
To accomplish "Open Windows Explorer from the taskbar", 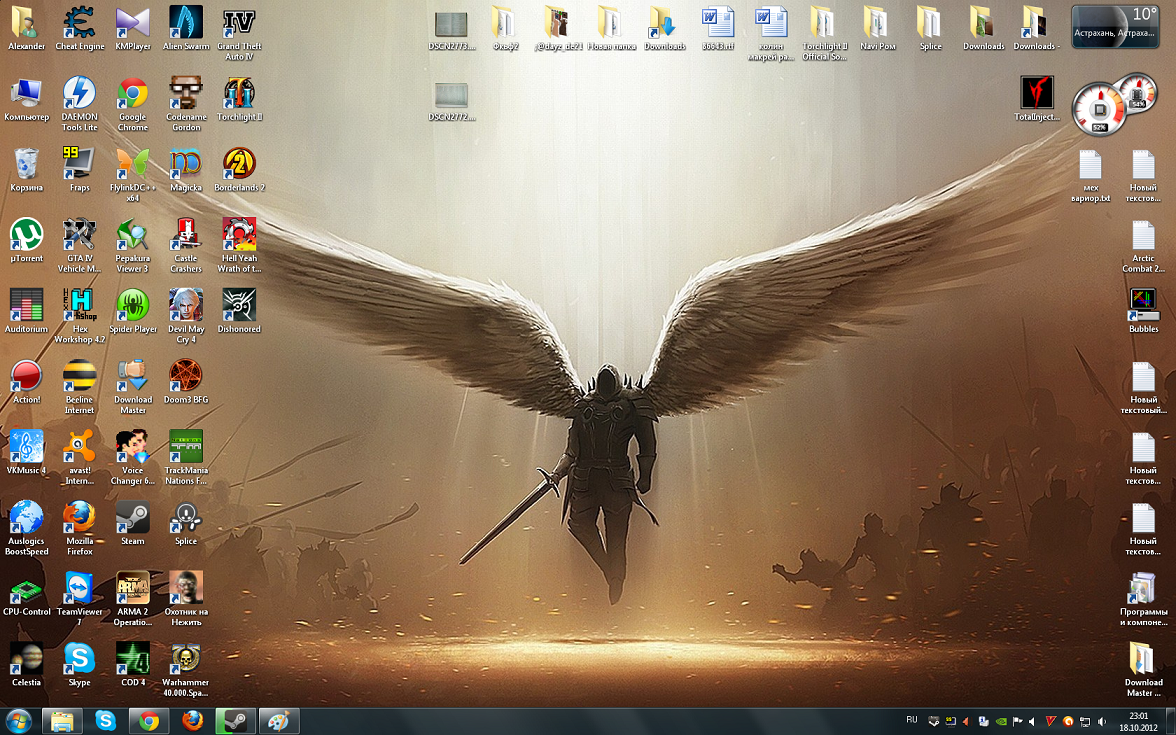I will click(x=62, y=722).
